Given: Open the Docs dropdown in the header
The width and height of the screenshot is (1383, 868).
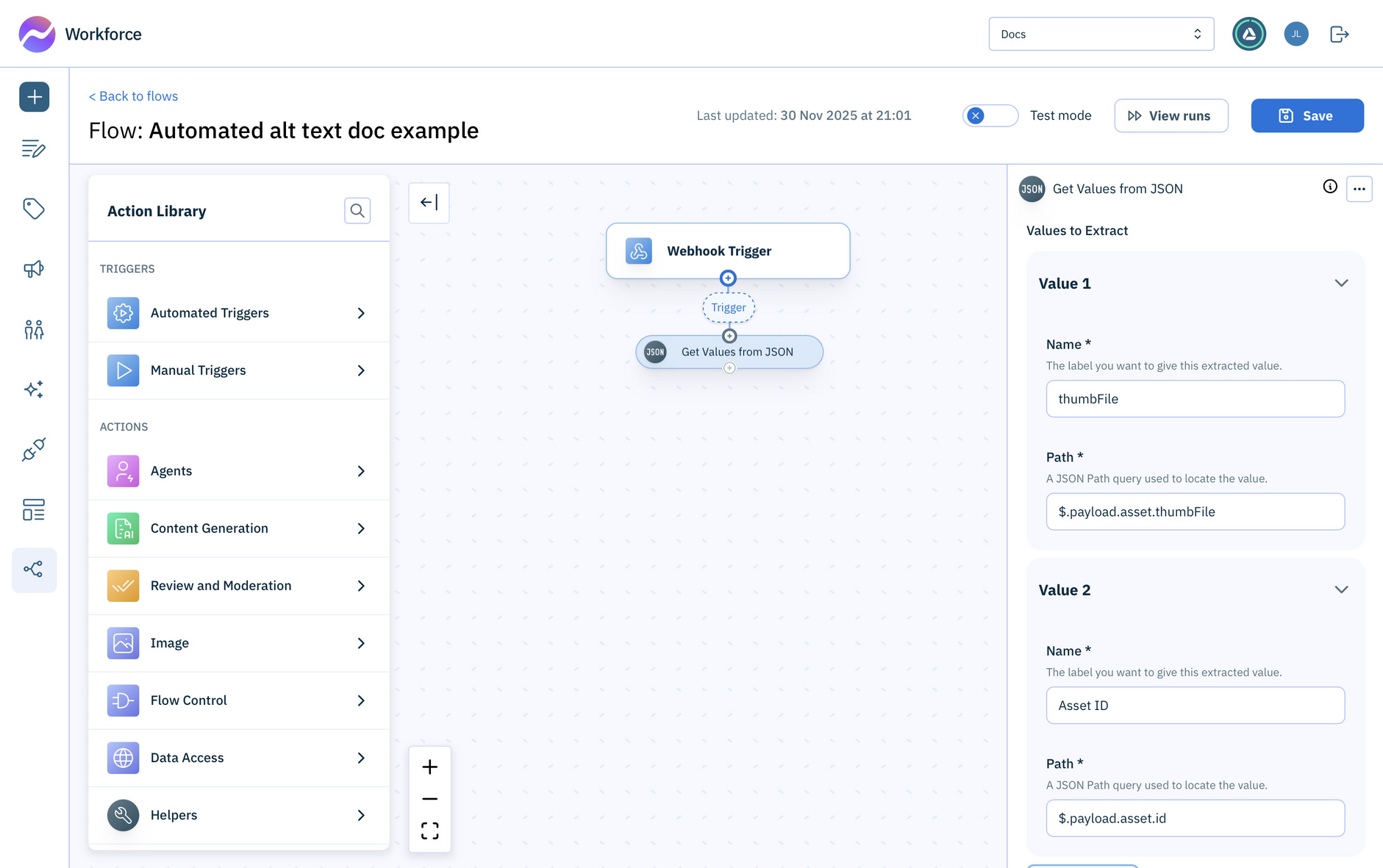Looking at the screenshot, I should pyautogui.click(x=1101, y=34).
